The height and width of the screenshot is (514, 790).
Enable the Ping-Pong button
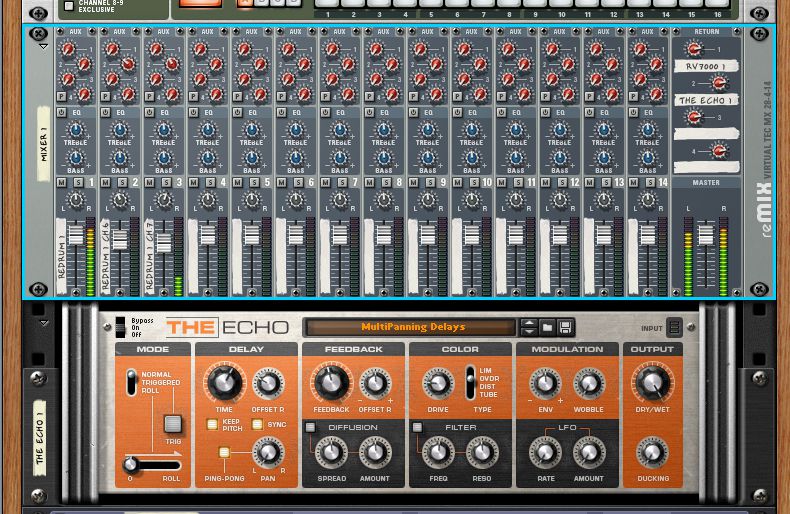pyautogui.click(x=224, y=452)
